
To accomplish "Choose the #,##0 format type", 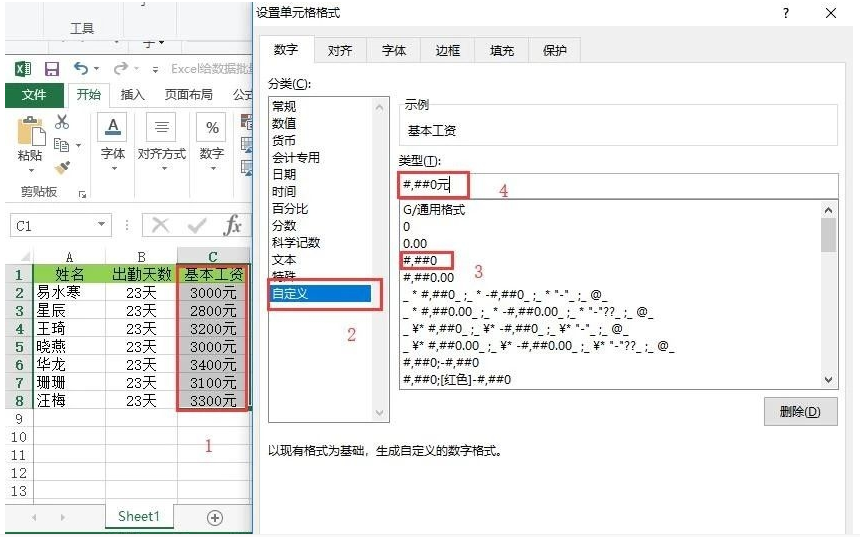I will coord(421,260).
